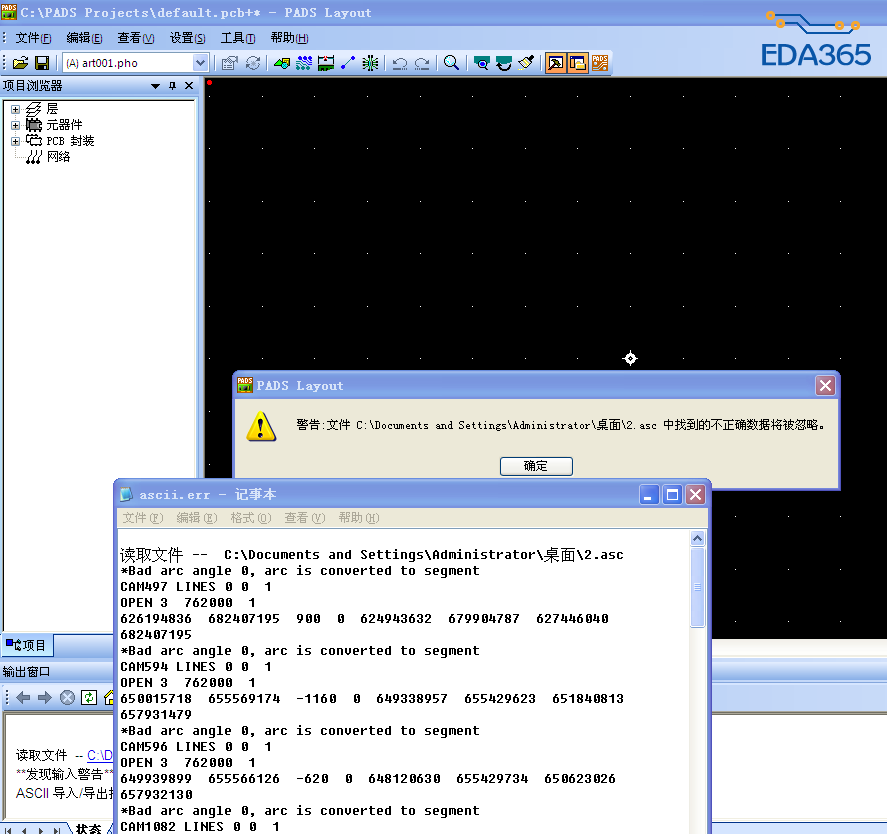The image size is (887, 834).
Task: Select the 网络 item in project browser
Action: tap(58, 157)
